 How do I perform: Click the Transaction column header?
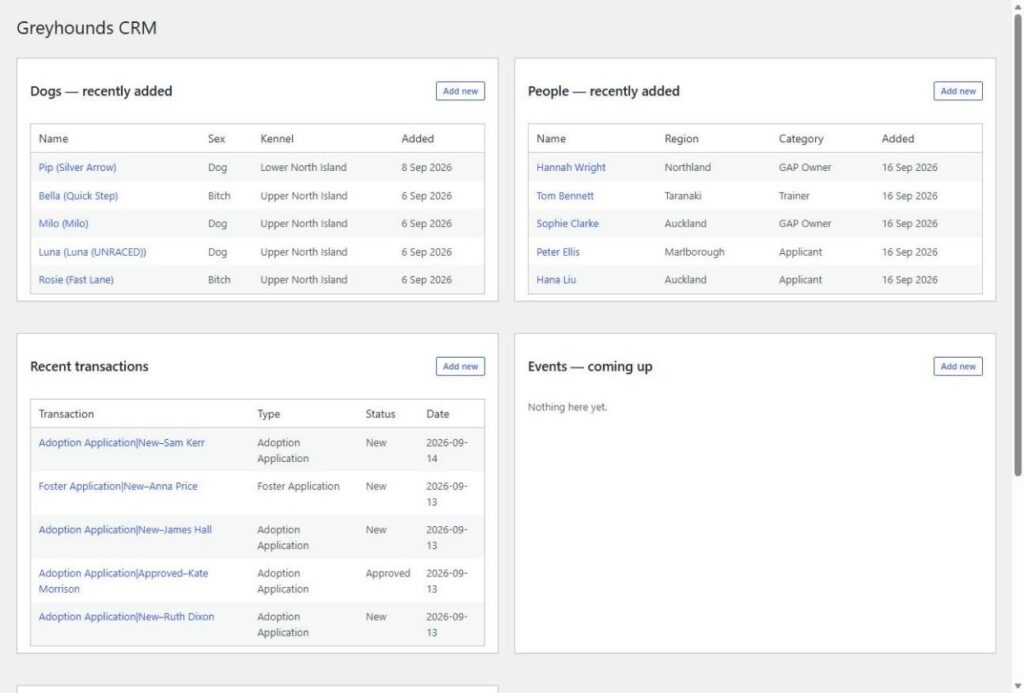tap(66, 414)
